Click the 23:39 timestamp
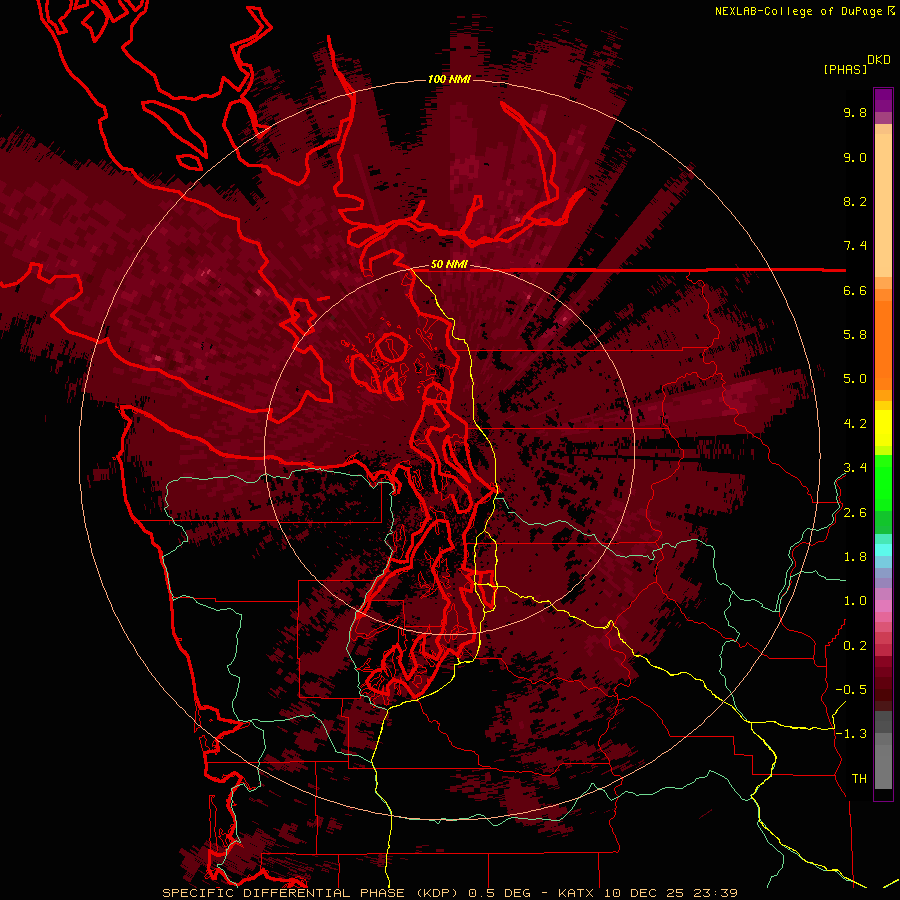 [716, 893]
